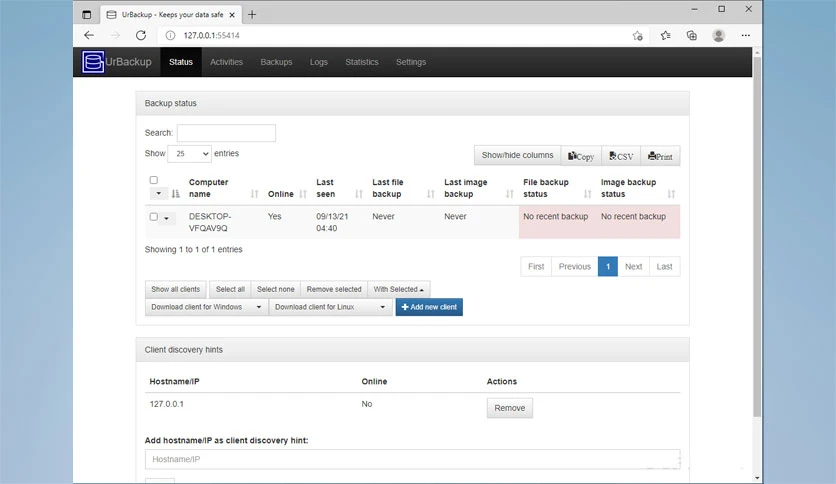Focus the Search input field
Screen dimensions: 836x484
pos(226,133)
